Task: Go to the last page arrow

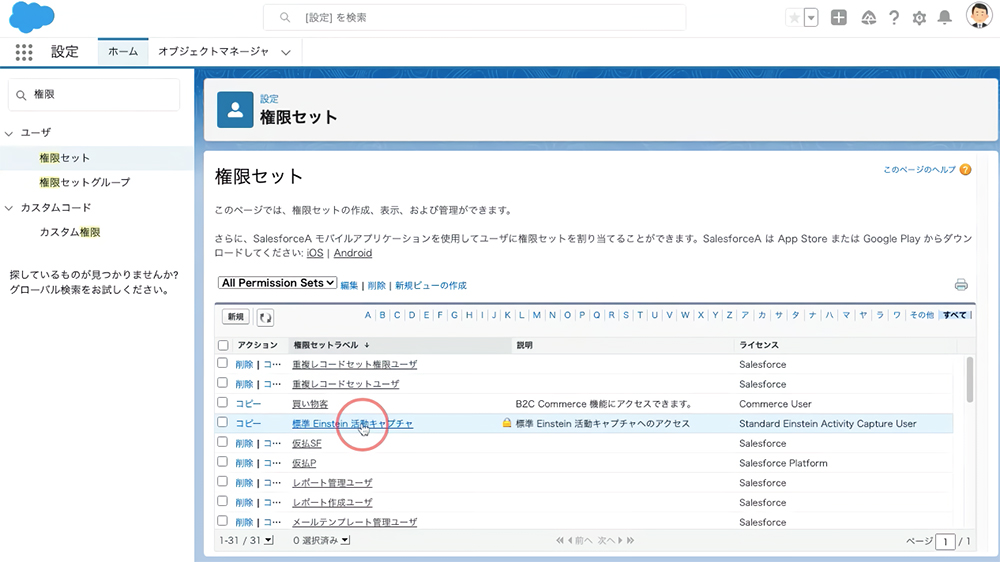Action: [630, 540]
